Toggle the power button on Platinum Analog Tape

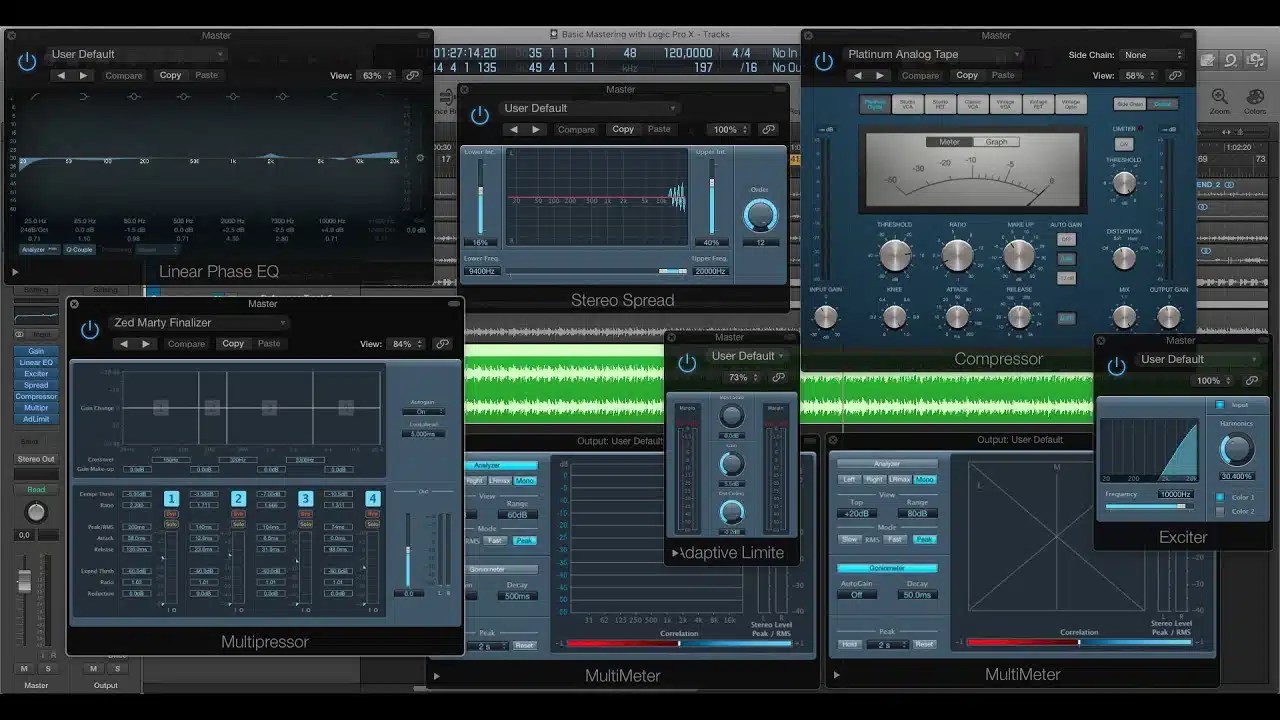823,60
